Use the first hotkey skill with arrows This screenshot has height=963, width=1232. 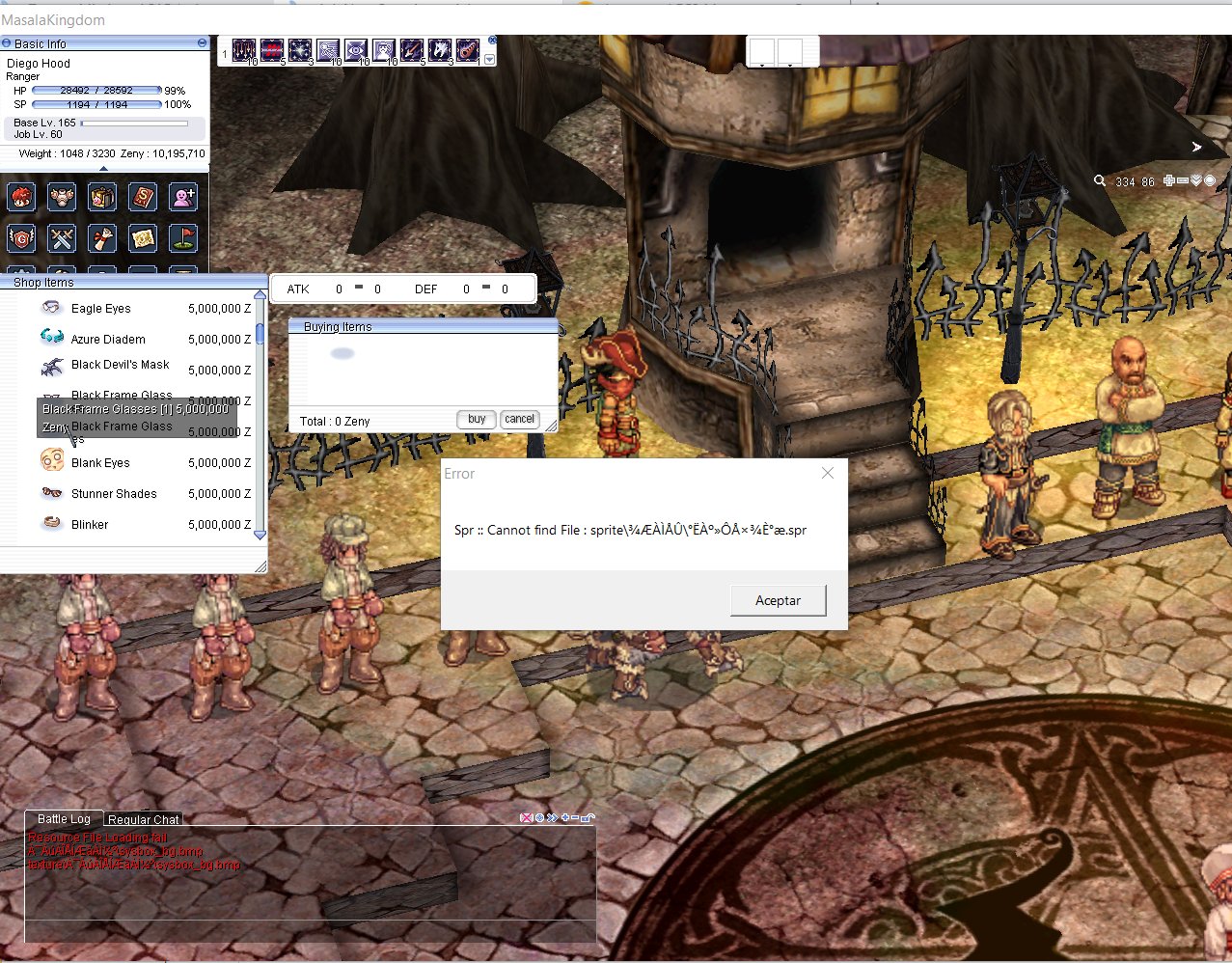243,50
